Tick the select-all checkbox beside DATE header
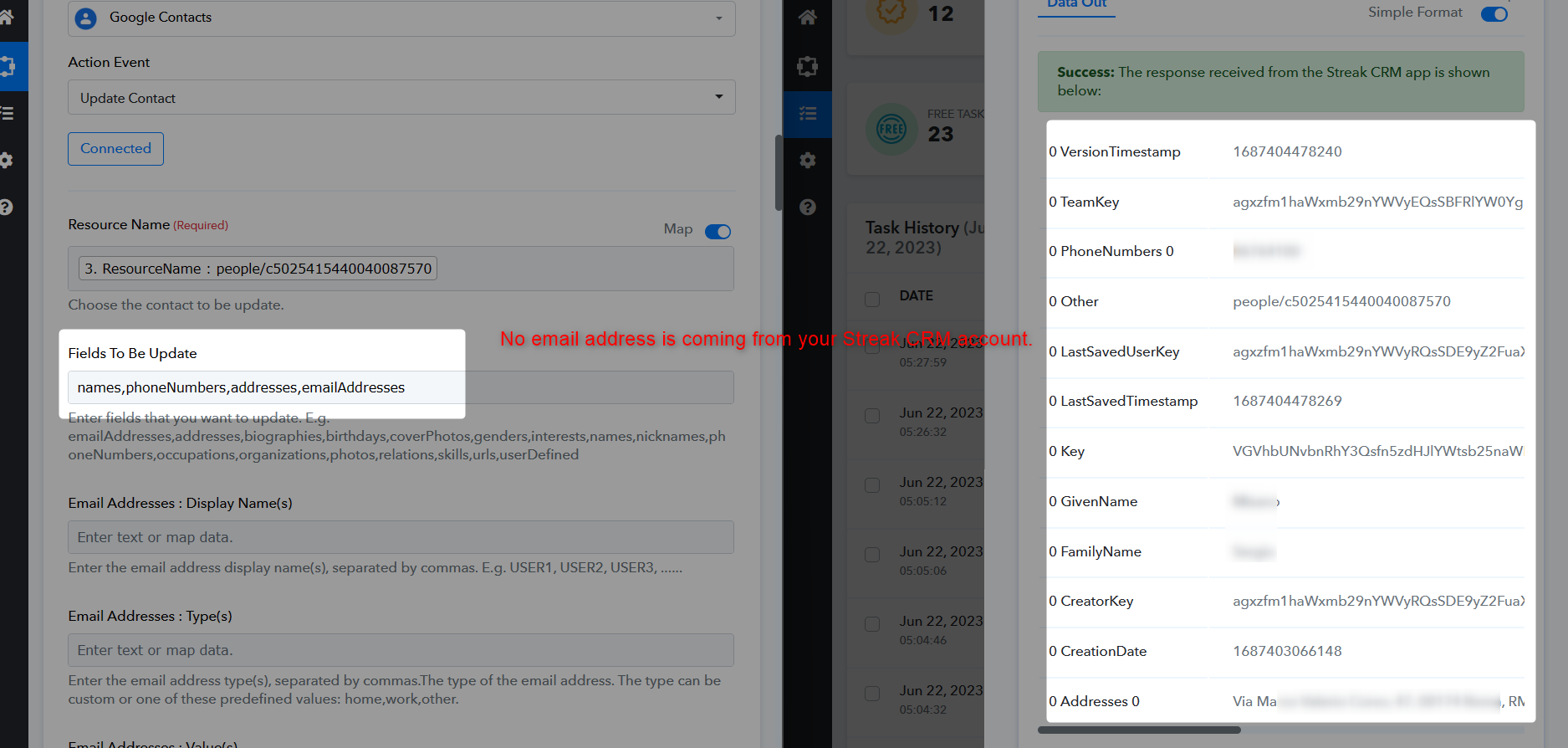1568x748 pixels. 872,299
